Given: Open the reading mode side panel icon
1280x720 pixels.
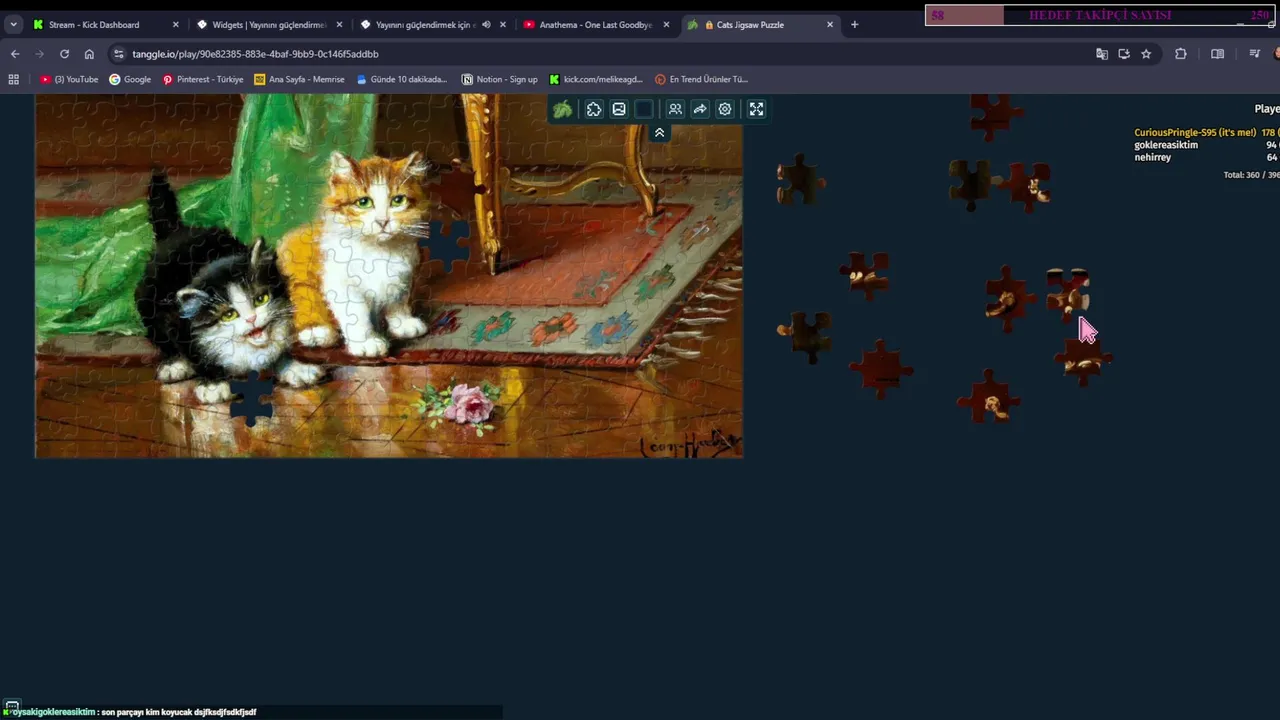Looking at the screenshot, I should point(1217,54).
